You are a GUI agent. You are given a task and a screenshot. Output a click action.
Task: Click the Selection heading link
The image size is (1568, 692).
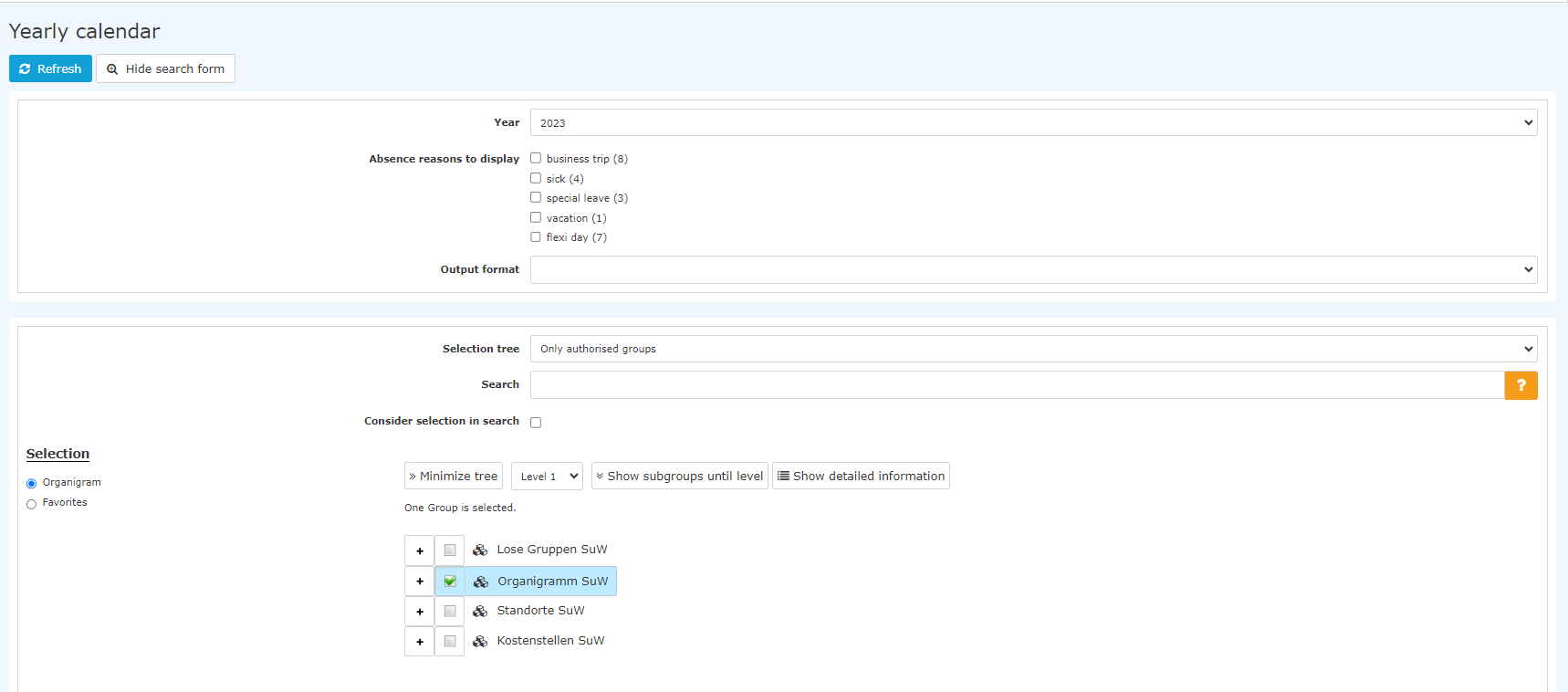pos(57,454)
